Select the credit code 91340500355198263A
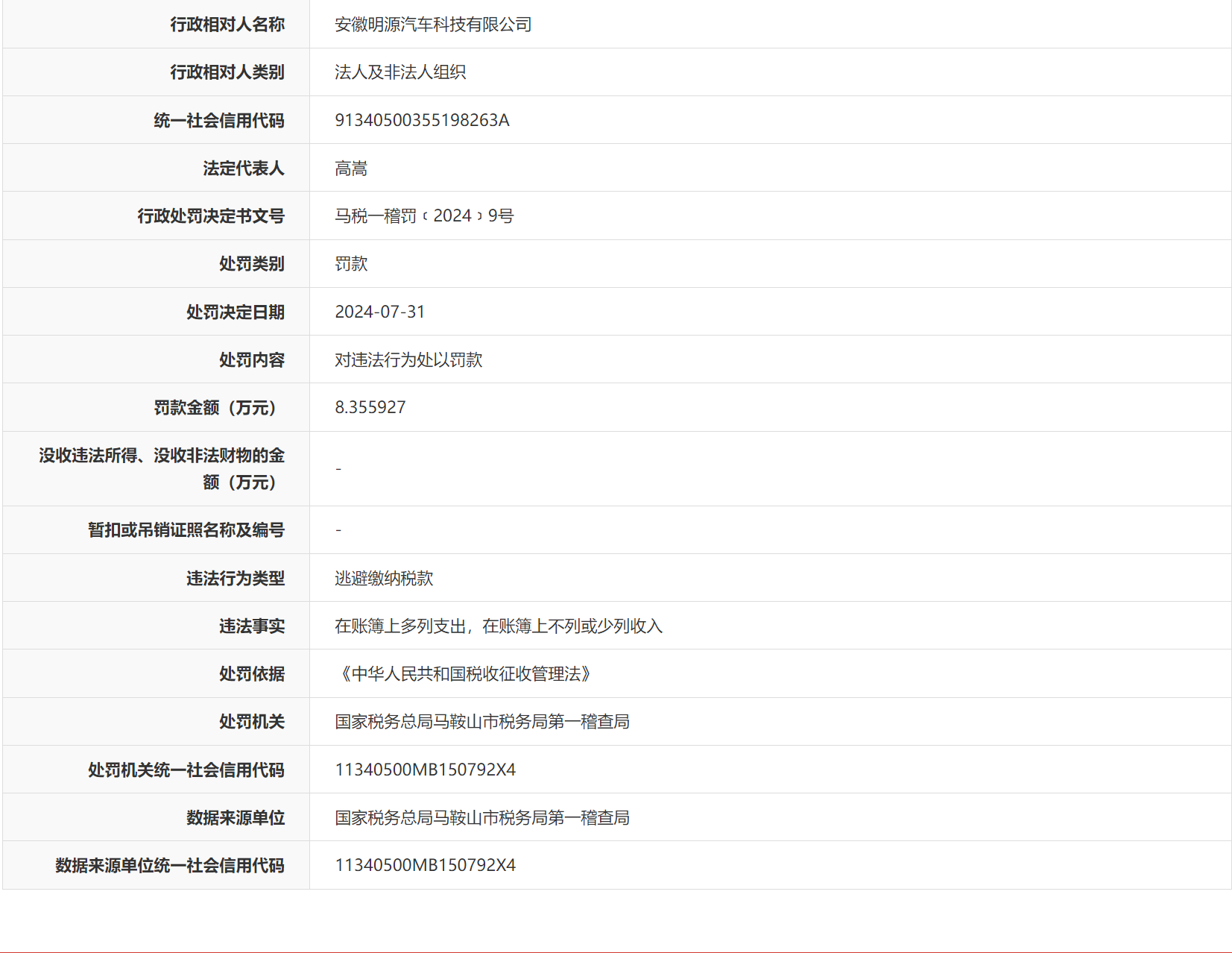This screenshot has height=953, width=1232. [422, 120]
